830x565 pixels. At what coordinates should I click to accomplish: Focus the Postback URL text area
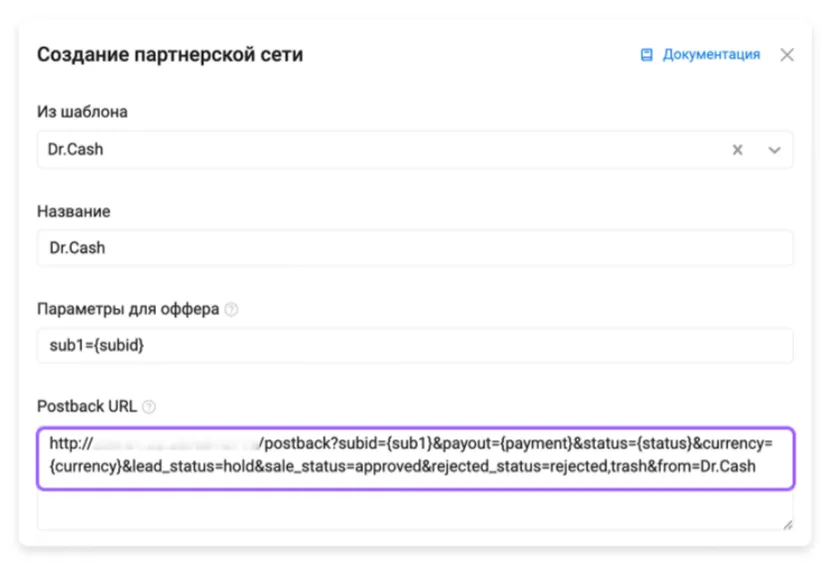415,479
